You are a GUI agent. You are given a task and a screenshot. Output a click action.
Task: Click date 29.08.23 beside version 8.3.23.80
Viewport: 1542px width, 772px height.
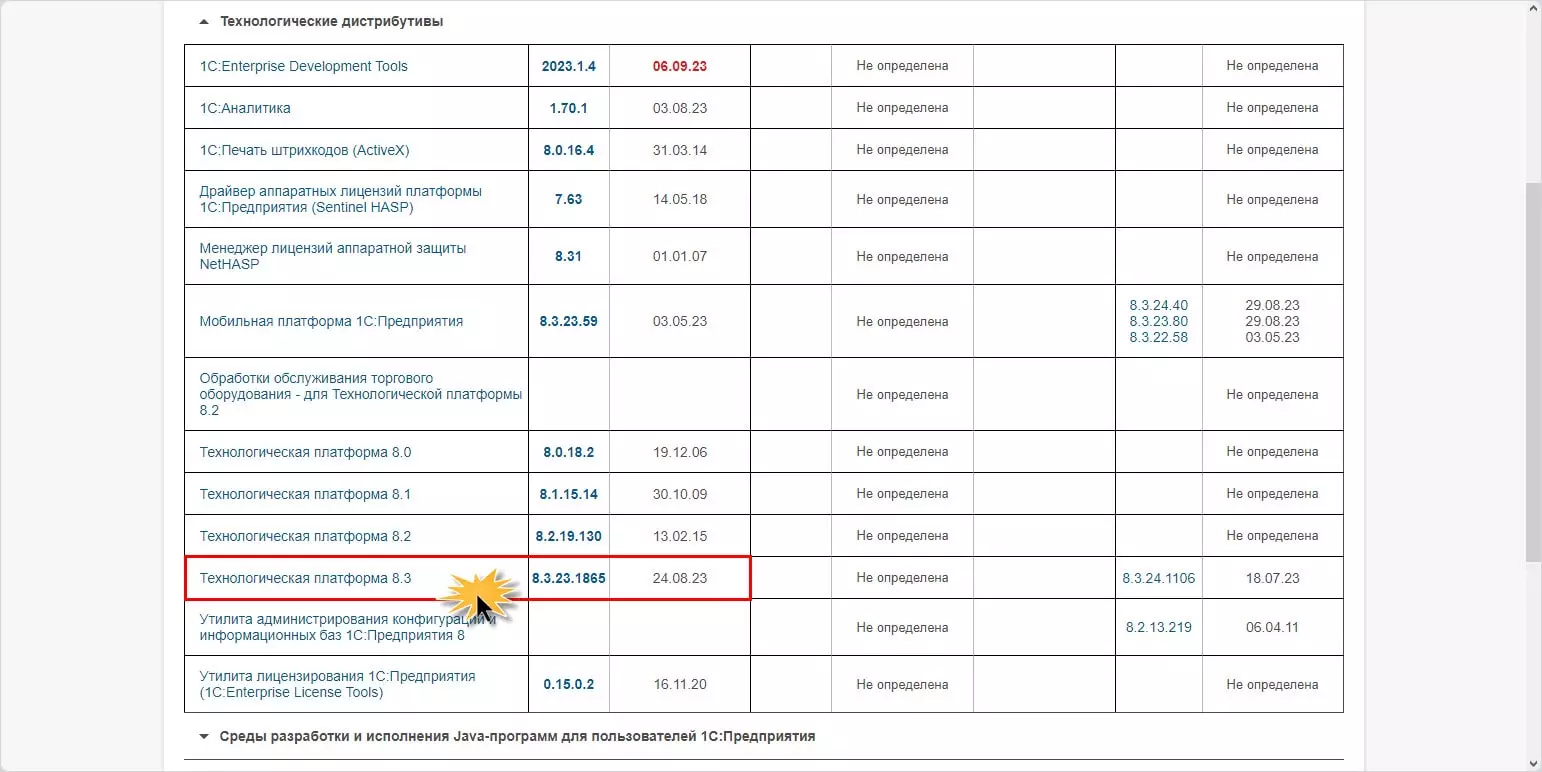(x=1273, y=321)
